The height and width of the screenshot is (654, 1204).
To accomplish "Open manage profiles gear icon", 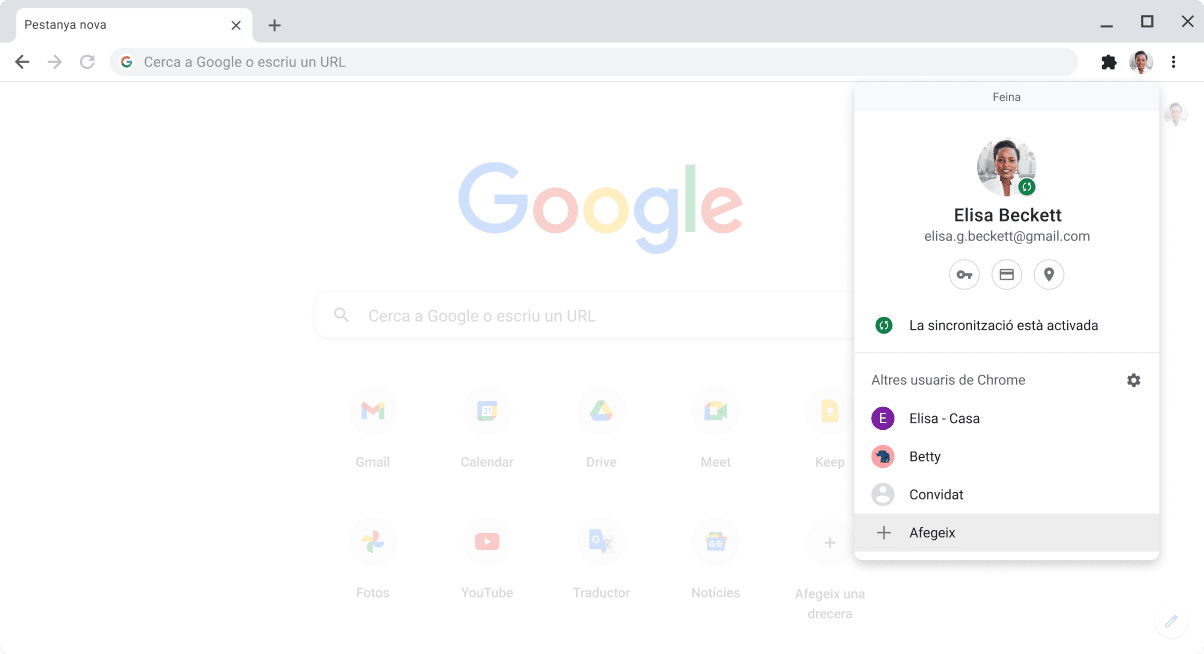I will click(x=1133, y=380).
